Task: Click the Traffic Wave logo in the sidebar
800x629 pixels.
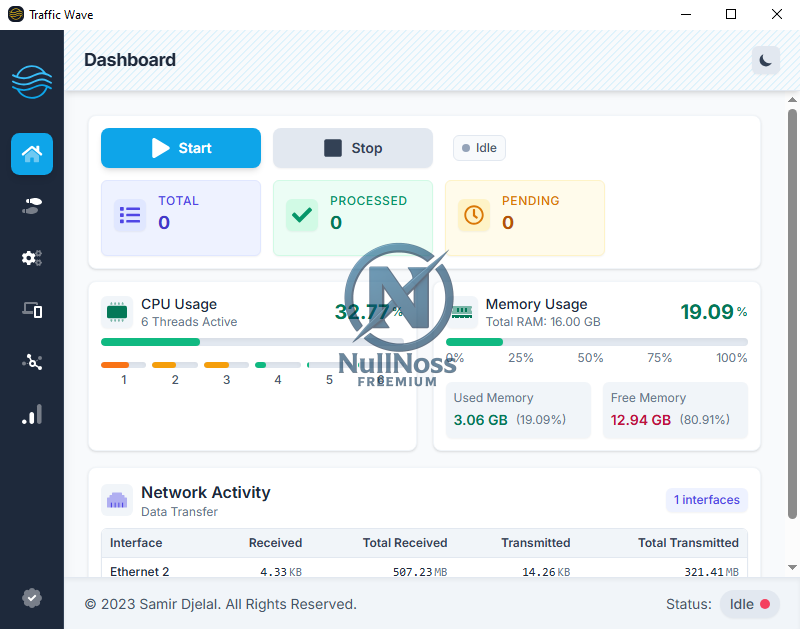Action: 31,82
